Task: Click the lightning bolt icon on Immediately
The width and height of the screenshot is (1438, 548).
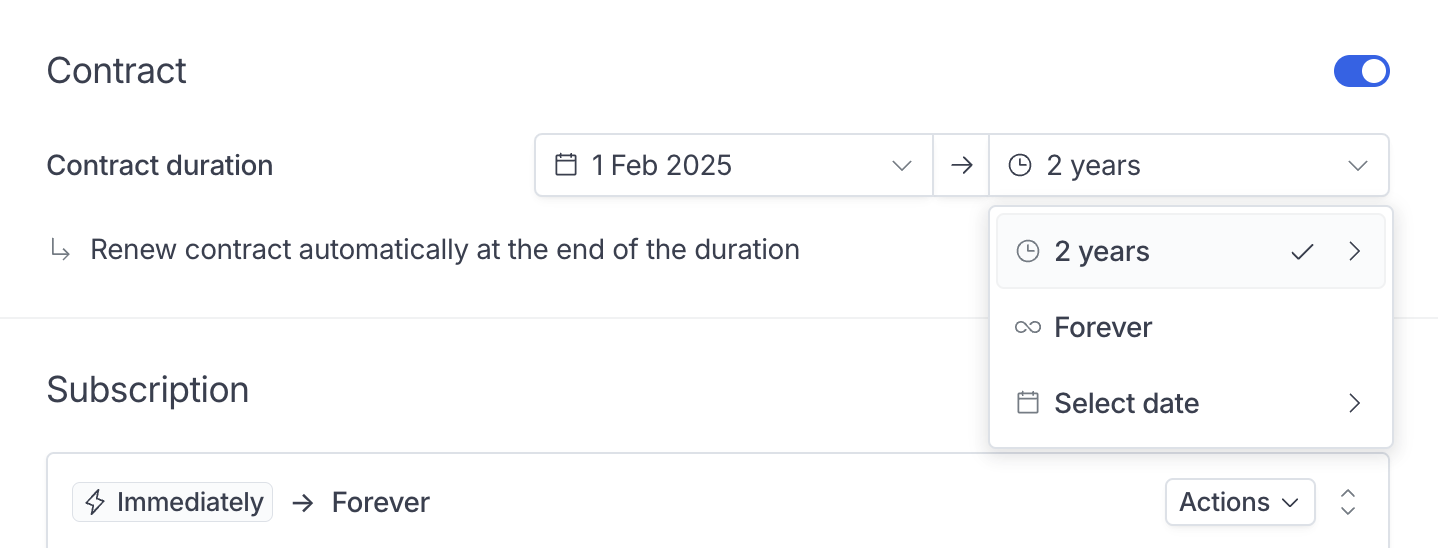Action: 95,502
